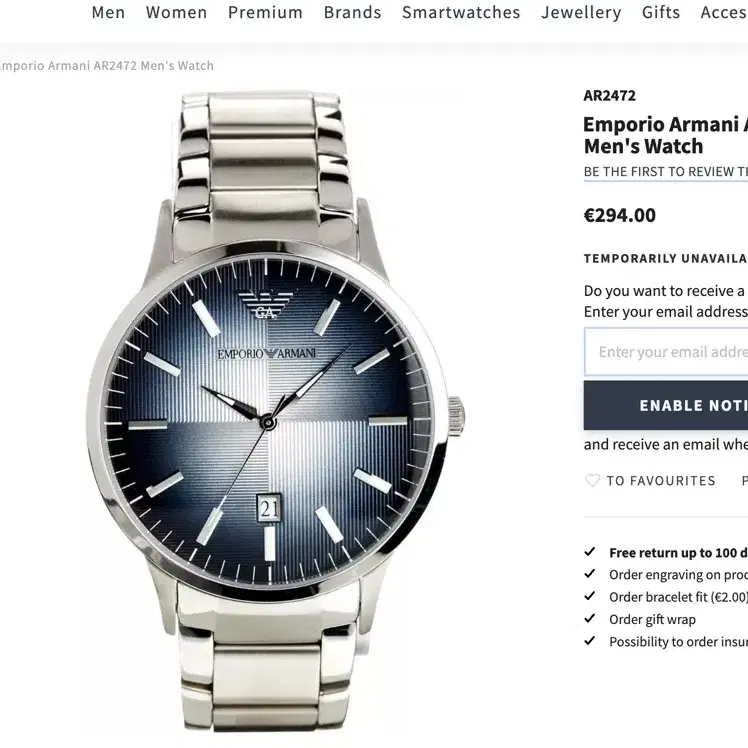Open the Women menu
Image resolution: width=748 pixels, height=748 pixels.
(177, 12)
